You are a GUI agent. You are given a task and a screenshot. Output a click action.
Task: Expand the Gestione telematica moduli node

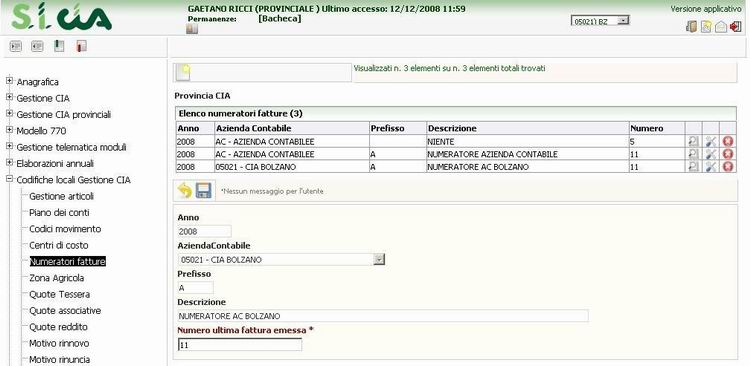9,146
